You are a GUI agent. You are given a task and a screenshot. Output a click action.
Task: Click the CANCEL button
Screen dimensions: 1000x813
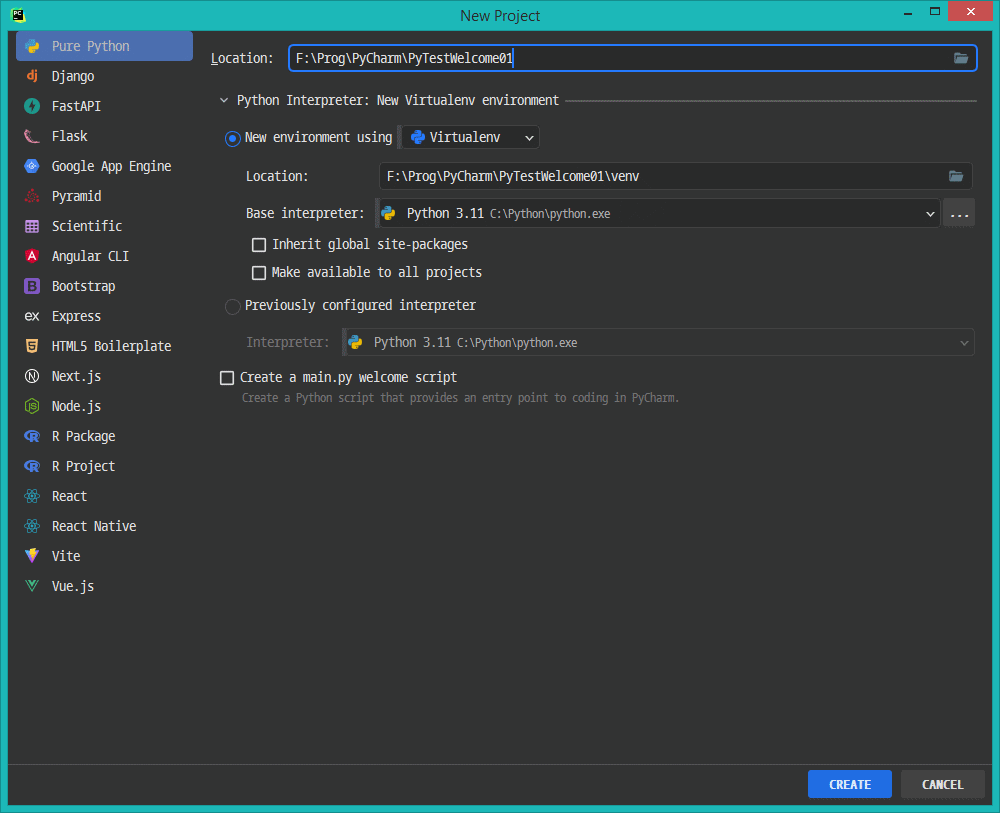(x=943, y=784)
